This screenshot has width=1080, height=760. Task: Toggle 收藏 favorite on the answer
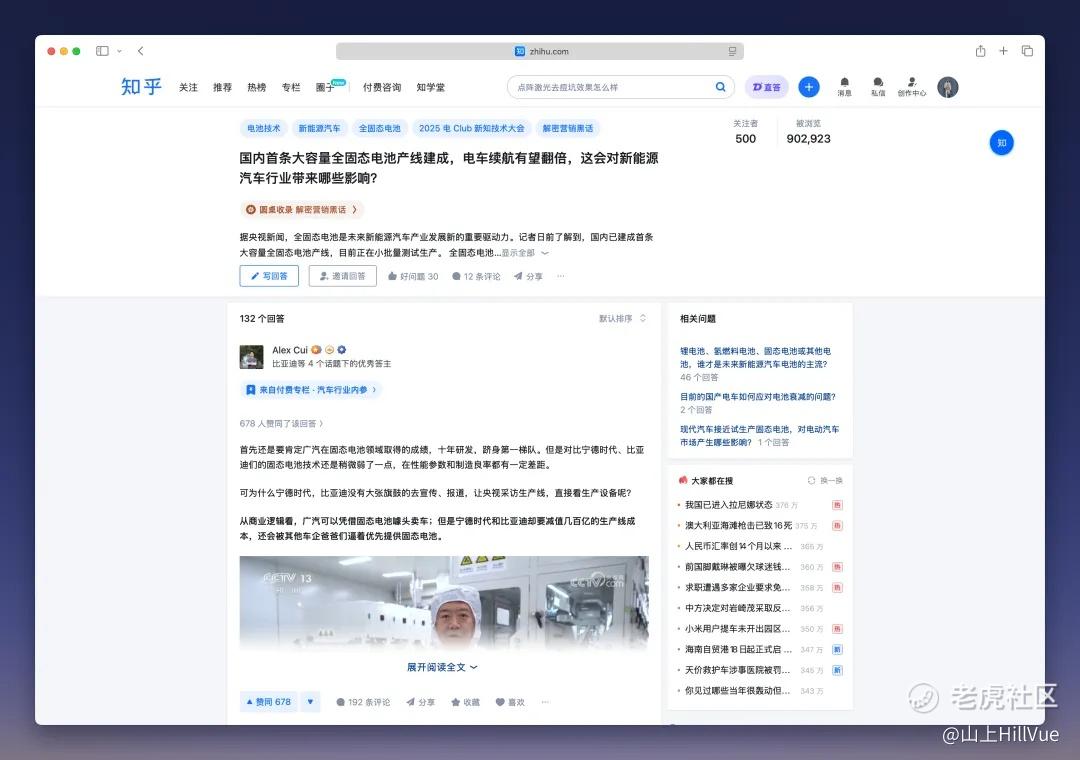[x=465, y=702]
